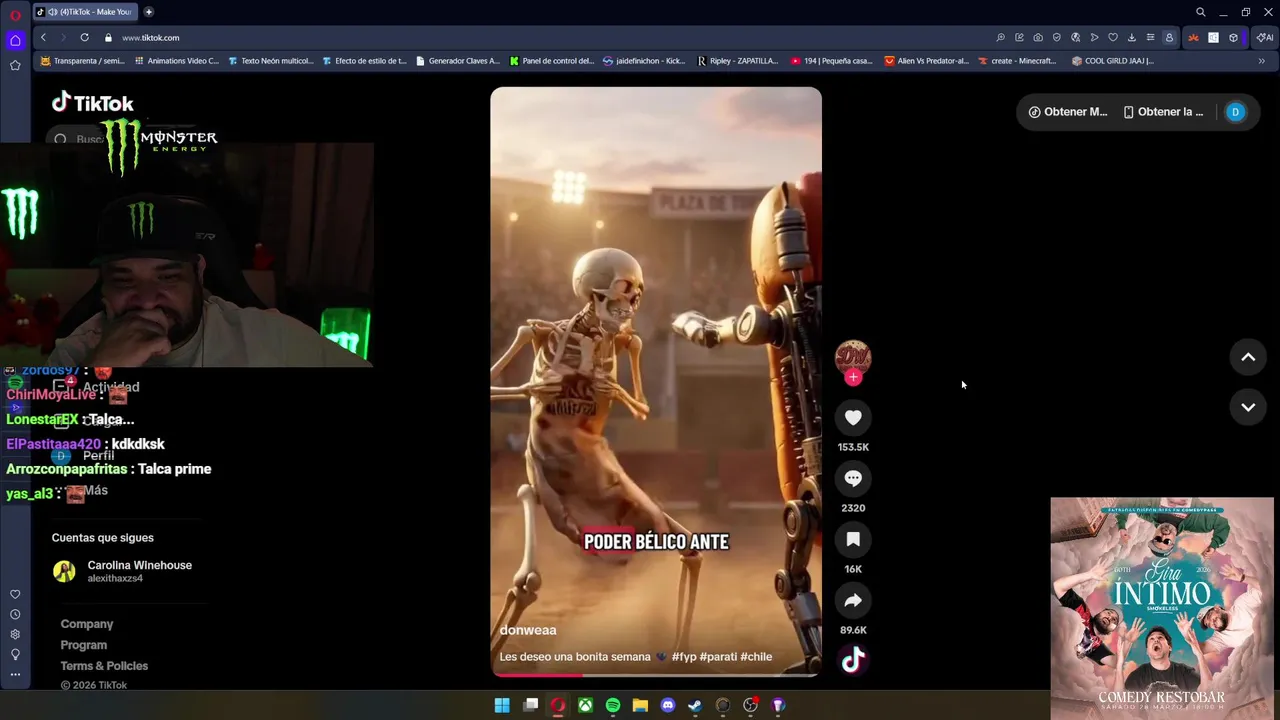Image resolution: width=1280 pixels, height=720 pixels.
Task: Open the send arrow icon in the toolbar
Action: click(x=1094, y=37)
